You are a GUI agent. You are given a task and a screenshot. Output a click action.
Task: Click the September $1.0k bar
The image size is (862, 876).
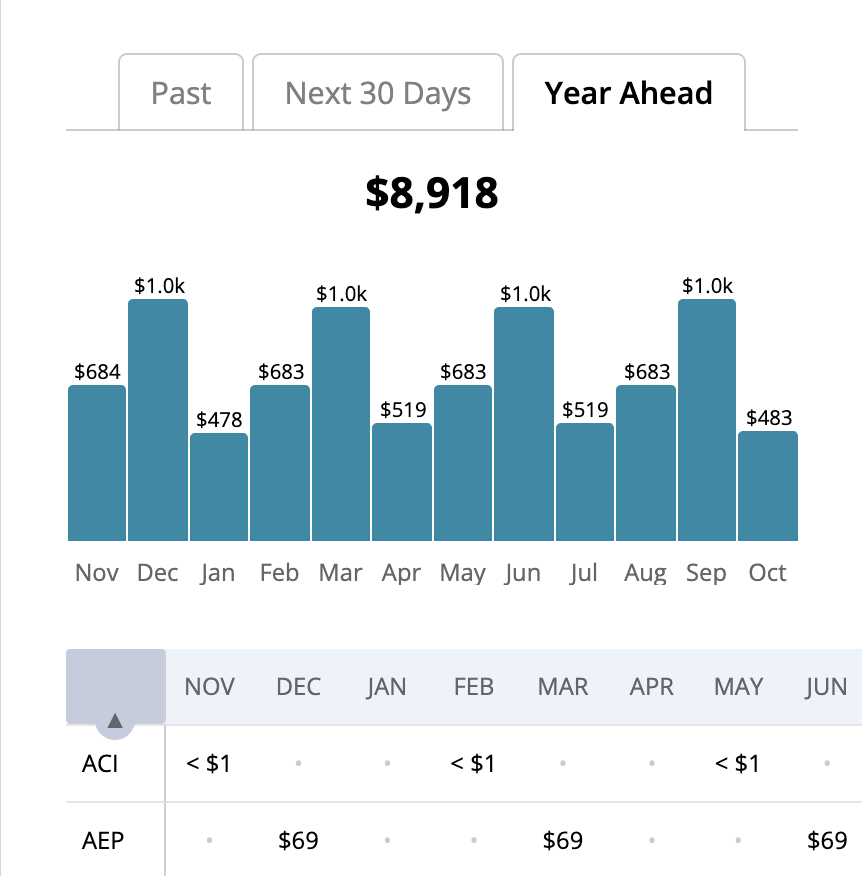click(x=707, y=420)
